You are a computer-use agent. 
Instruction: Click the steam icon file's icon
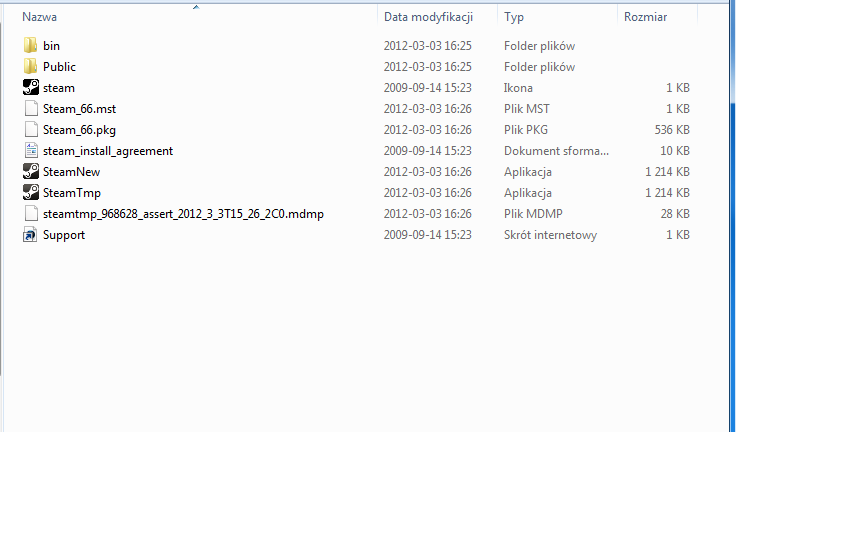coord(30,87)
